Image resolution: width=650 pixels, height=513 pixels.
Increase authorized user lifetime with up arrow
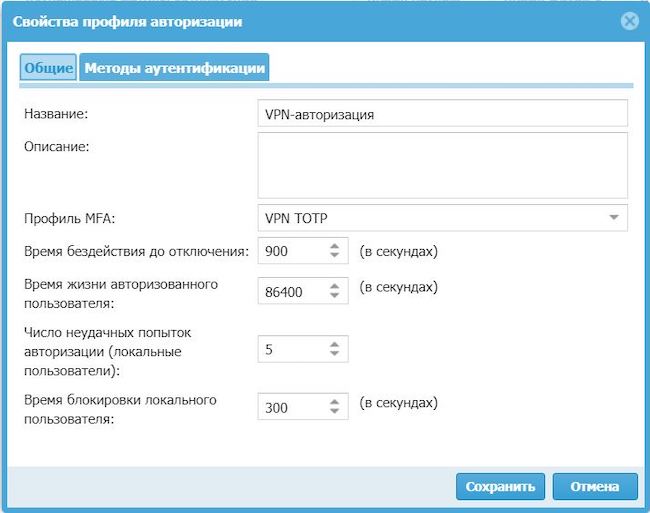335,286
